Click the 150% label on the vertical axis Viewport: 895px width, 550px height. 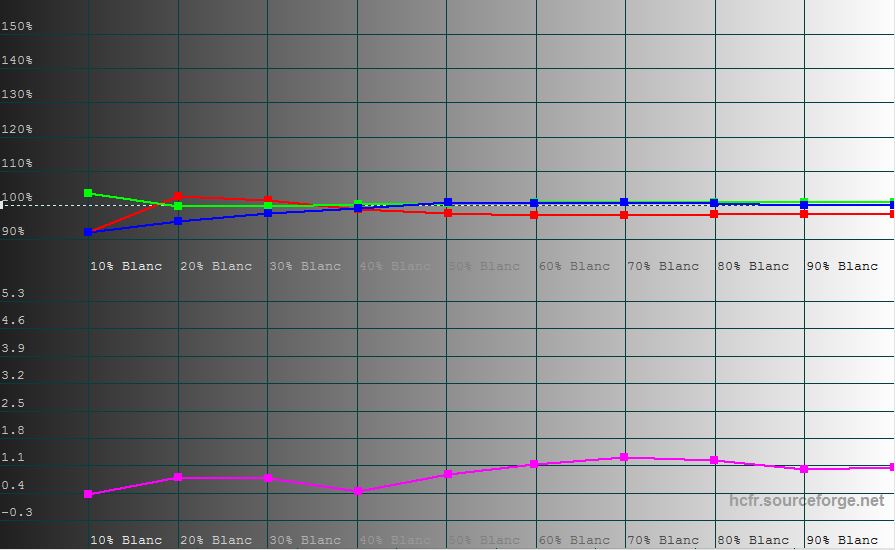coord(17,26)
